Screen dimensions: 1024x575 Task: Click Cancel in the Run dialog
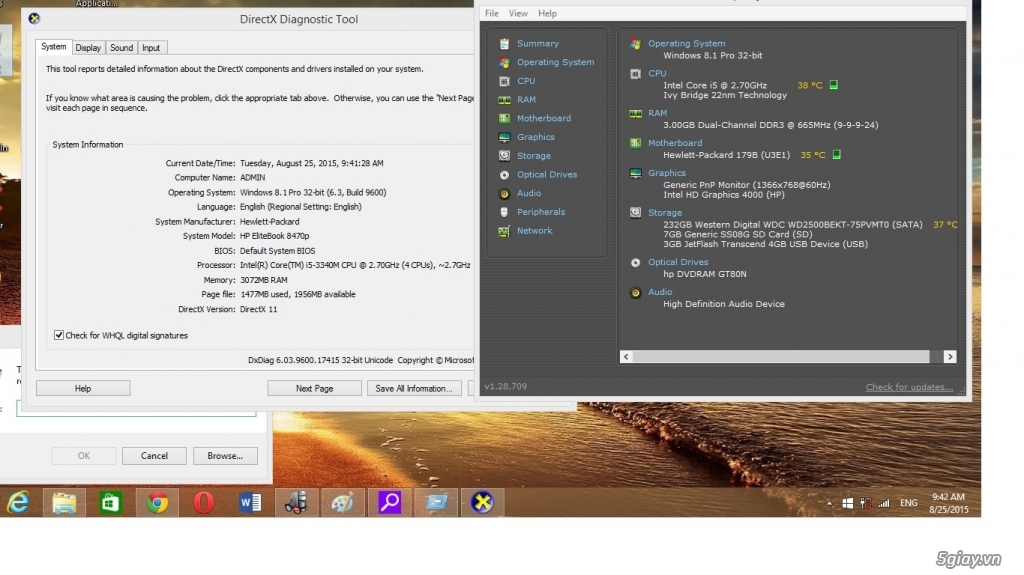154,455
